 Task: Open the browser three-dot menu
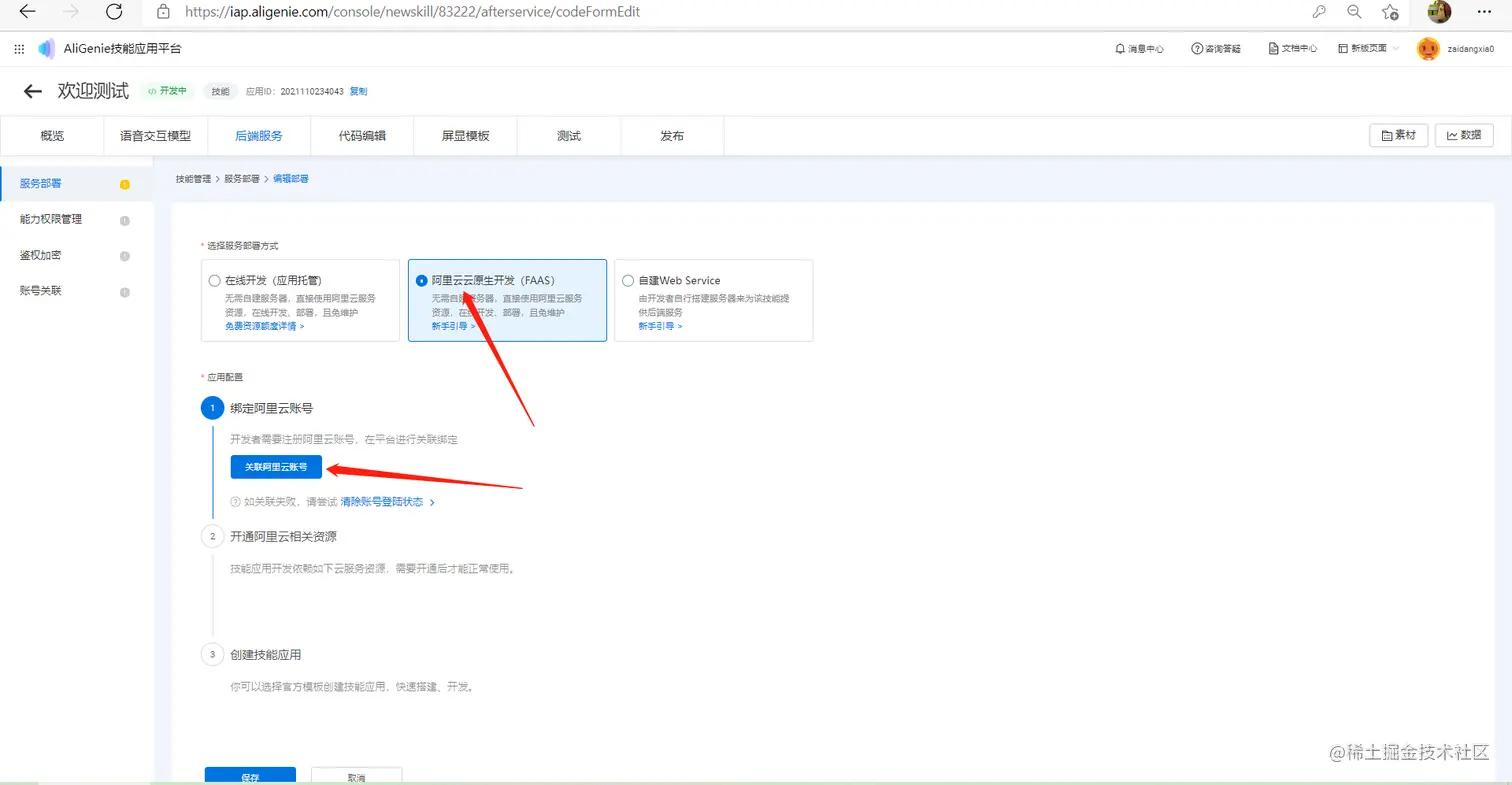tap(1484, 12)
